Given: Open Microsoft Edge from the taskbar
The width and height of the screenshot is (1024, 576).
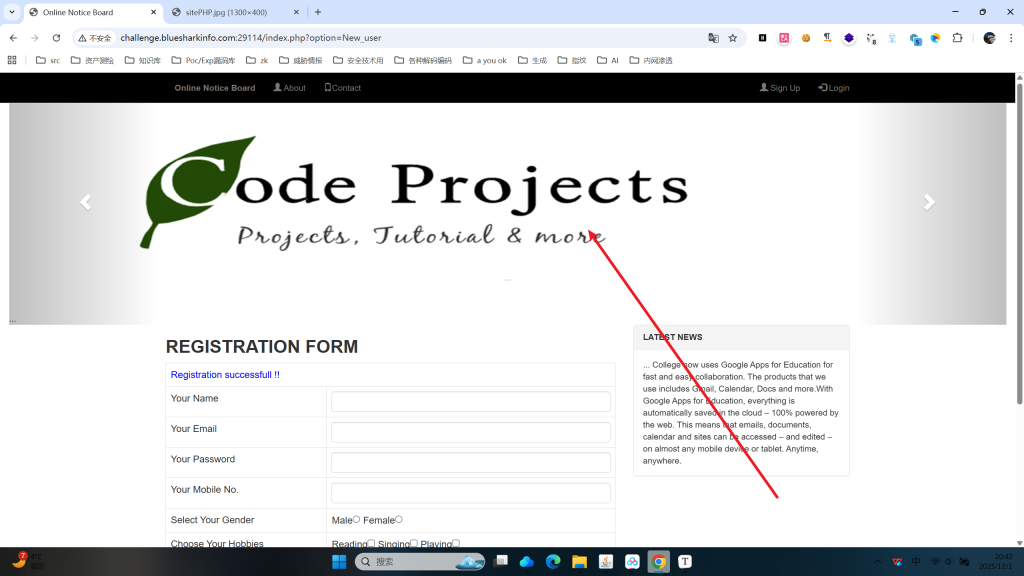Looking at the screenshot, I should (x=553, y=562).
